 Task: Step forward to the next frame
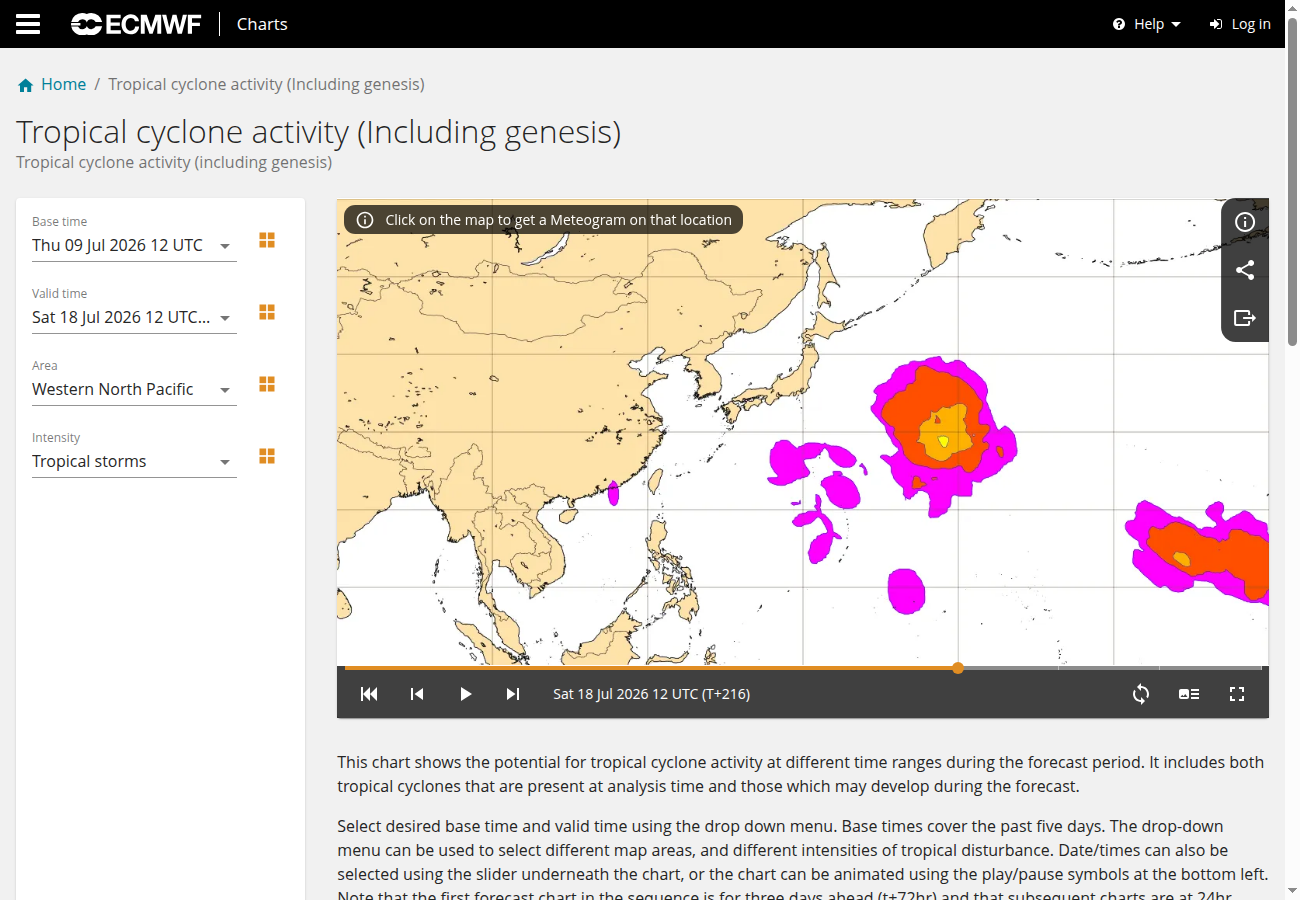tap(513, 694)
